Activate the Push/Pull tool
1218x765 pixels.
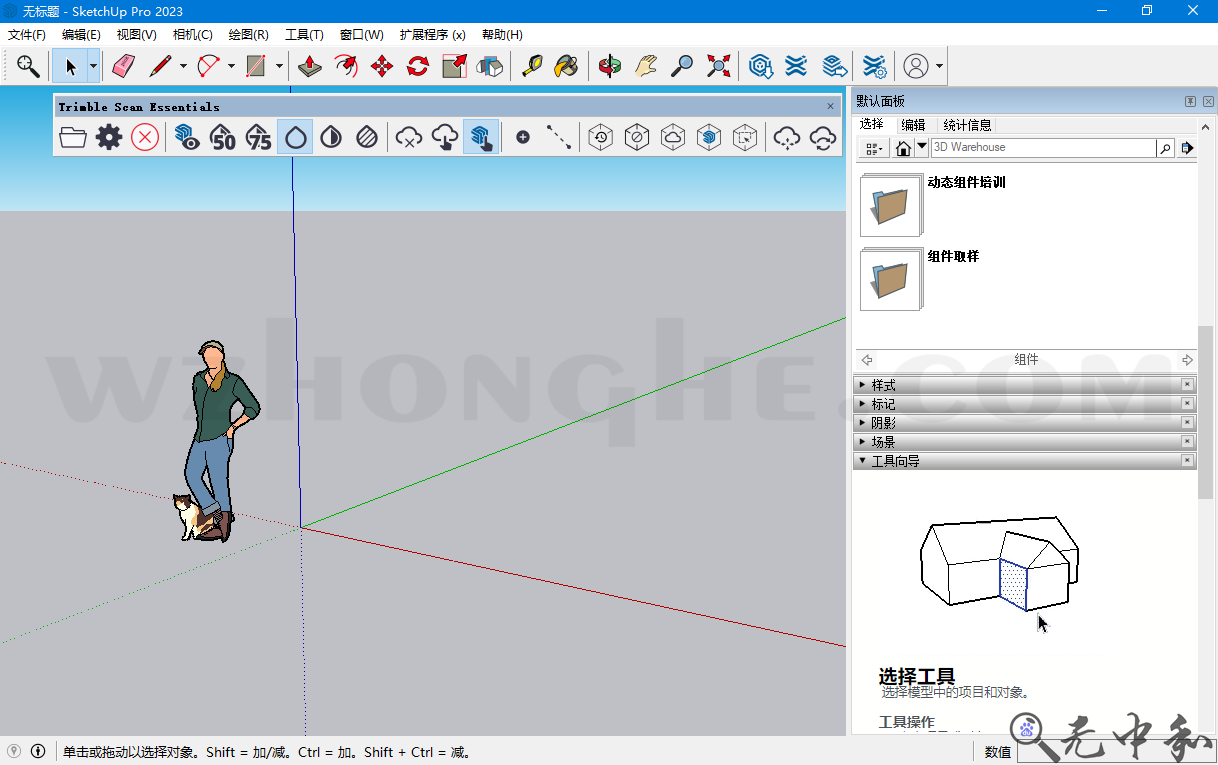click(x=309, y=66)
